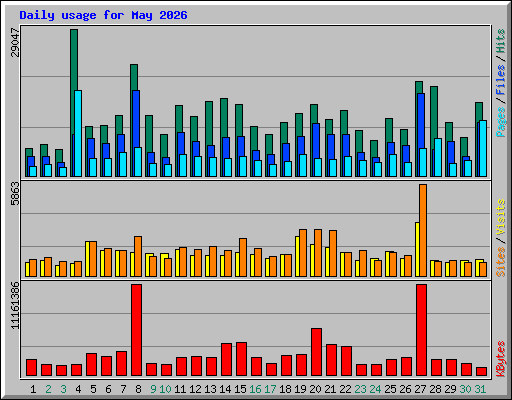Select day 25 on the date axis
The image size is (512, 400).
(390, 389)
